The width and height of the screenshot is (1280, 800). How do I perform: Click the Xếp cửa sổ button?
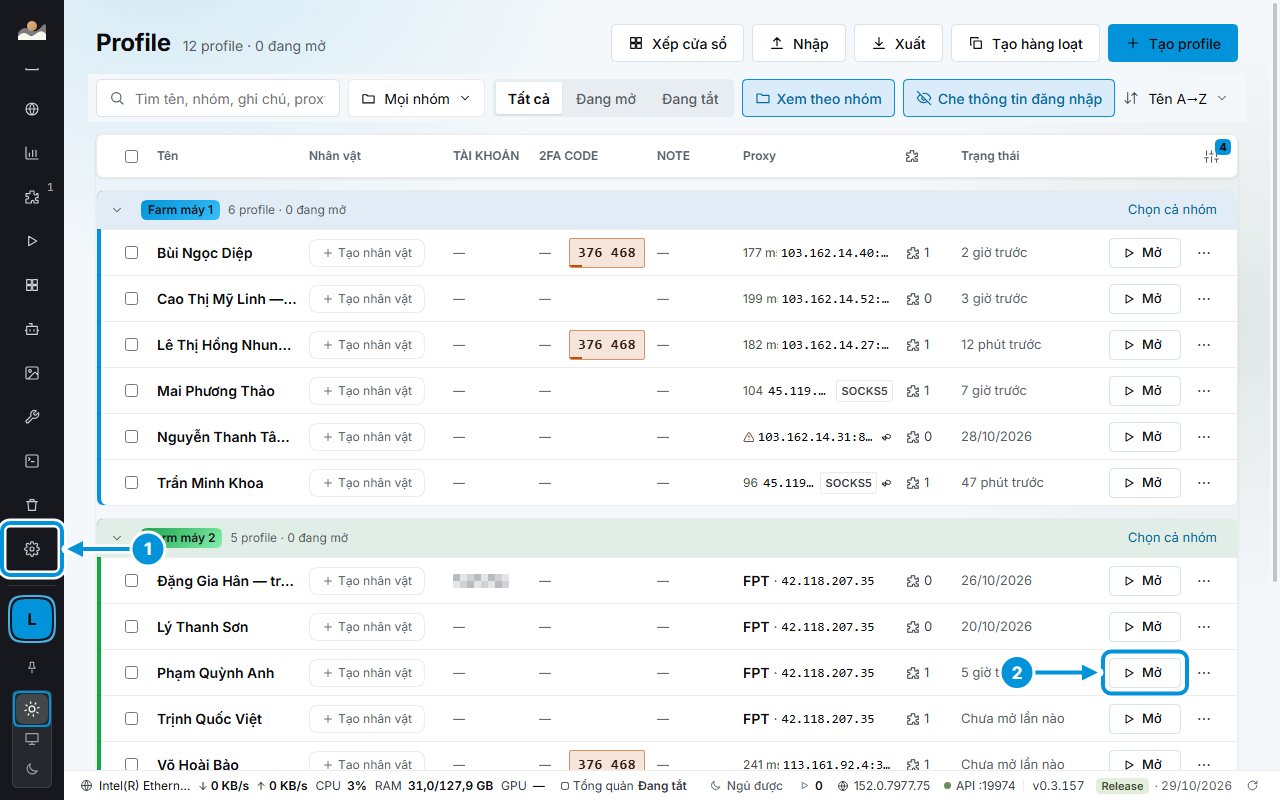678,44
